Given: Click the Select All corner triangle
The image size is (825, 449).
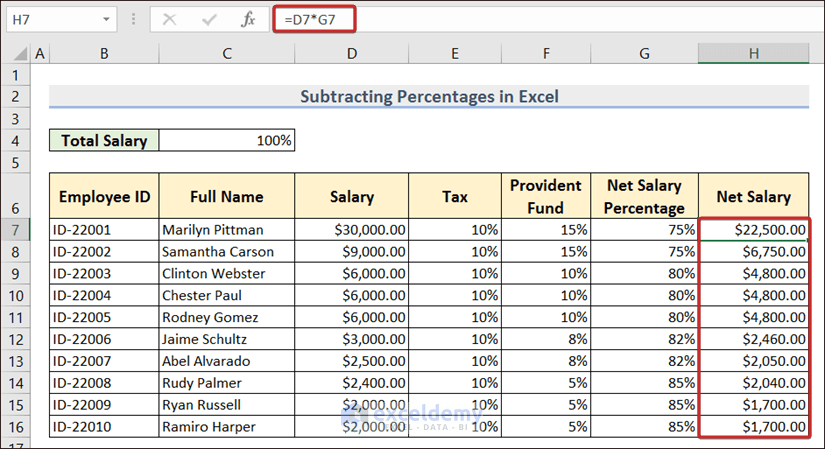Looking at the screenshot, I should pos(16,54).
